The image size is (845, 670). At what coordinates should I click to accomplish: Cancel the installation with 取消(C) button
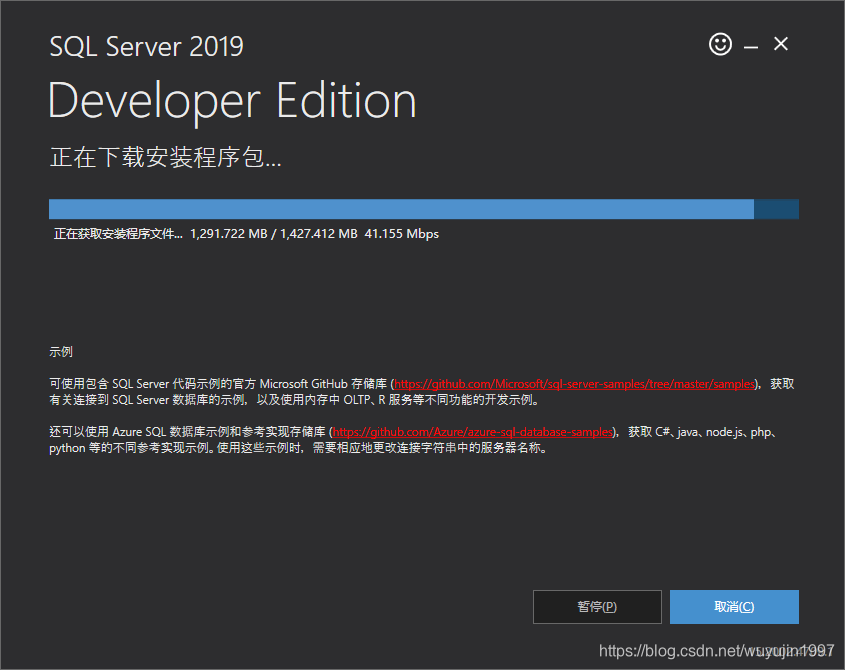click(734, 607)
